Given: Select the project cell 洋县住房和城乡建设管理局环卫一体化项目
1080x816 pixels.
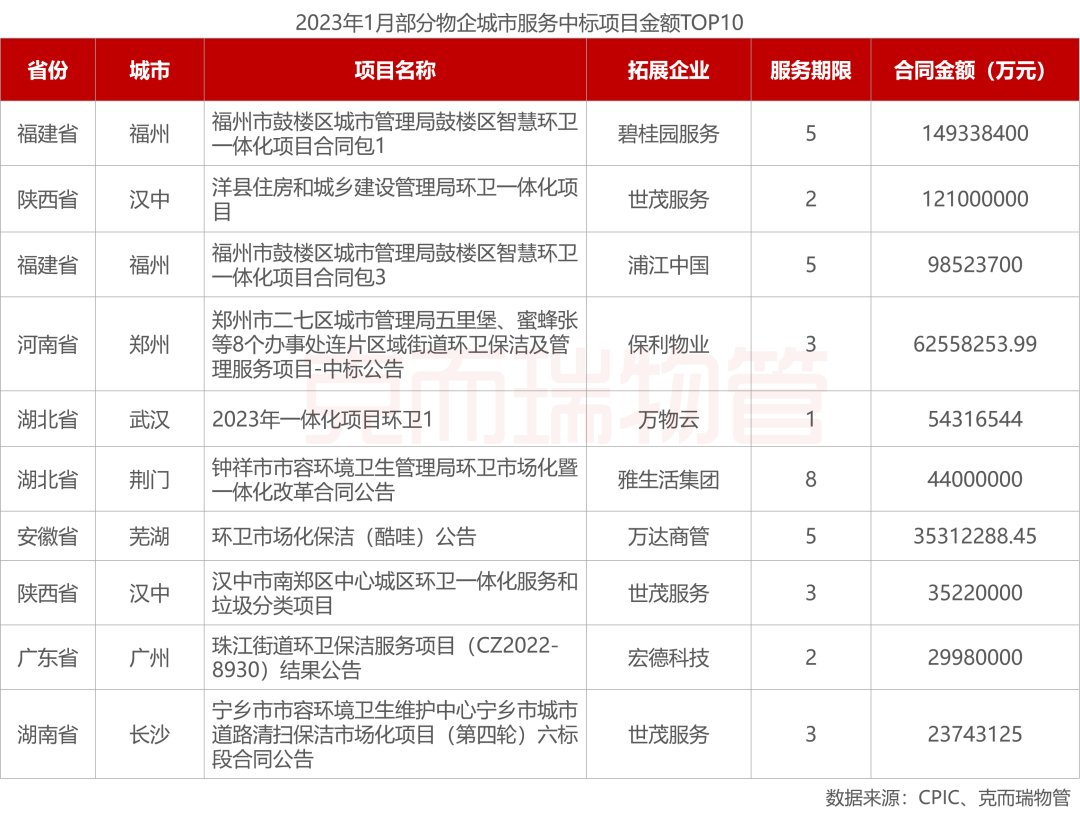Looking at the screenshot, I should tap(395, 199).
